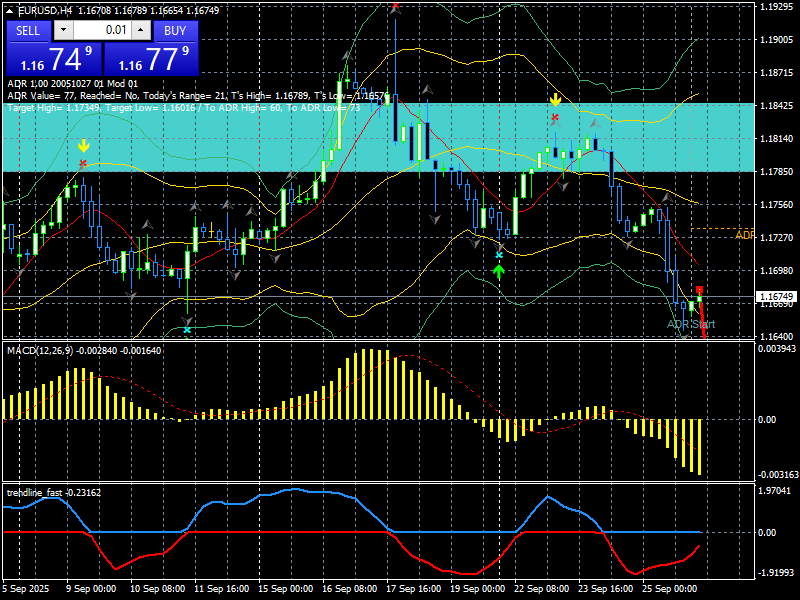800x600 pixels.
Task: Click the 'ADR Start' label on the chart
Action: click(691, 324)
